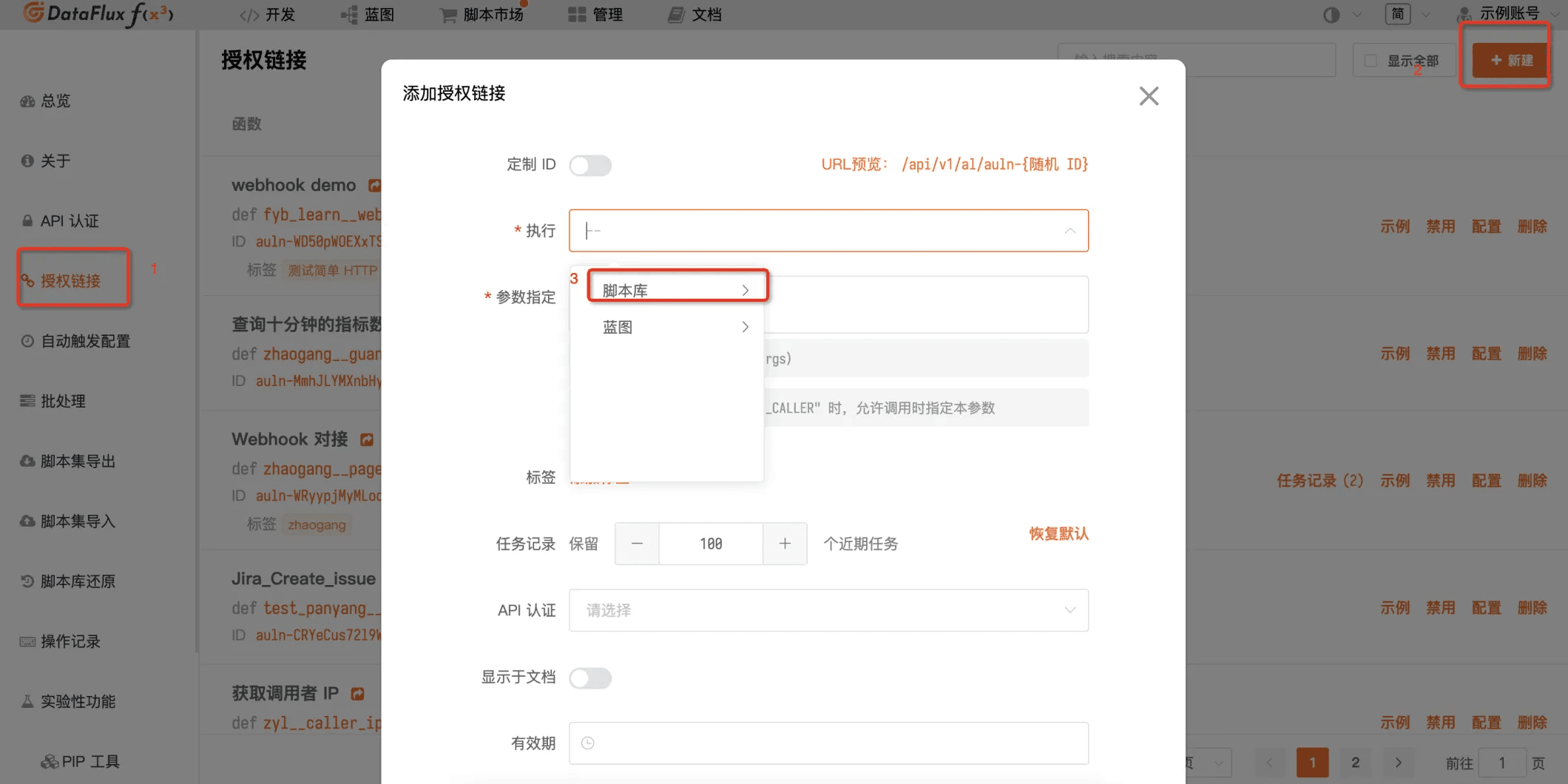Viewport: 1568px width, 784px height.
Task: Open the PIP 工具 sidebar item
Action: click(80, 761)
